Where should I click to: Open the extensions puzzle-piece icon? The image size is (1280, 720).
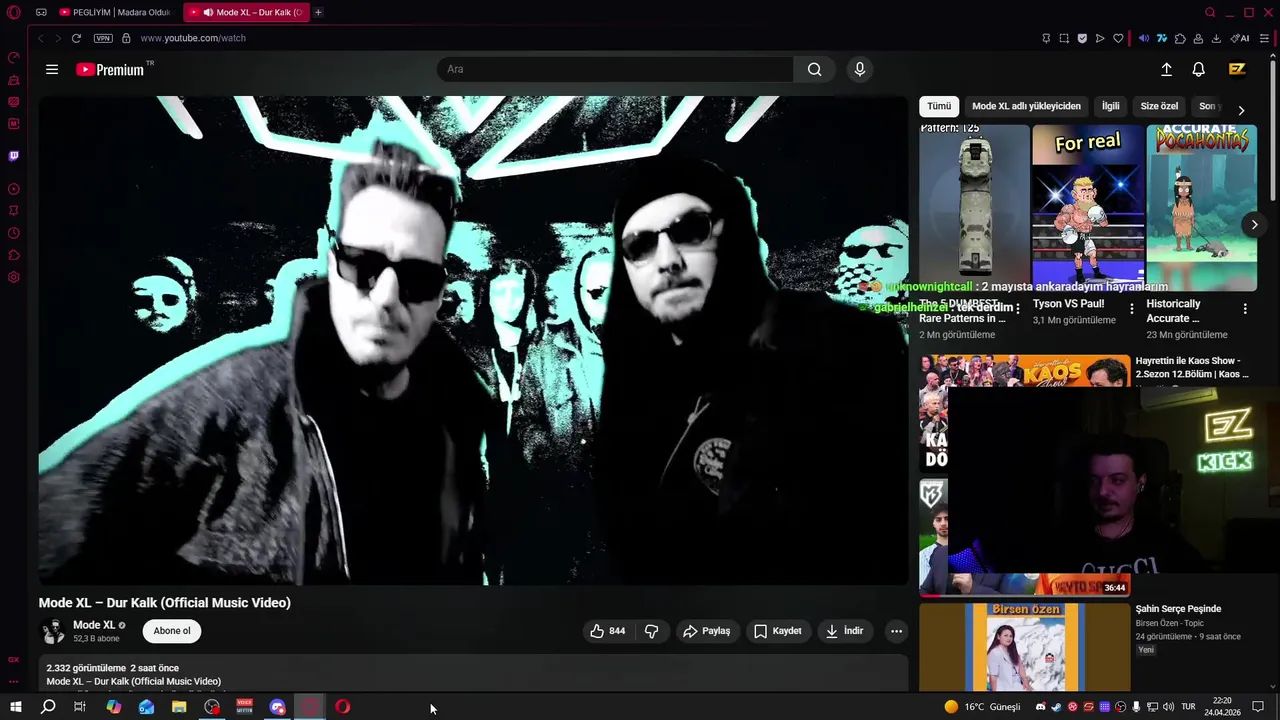click(1180, 38)
